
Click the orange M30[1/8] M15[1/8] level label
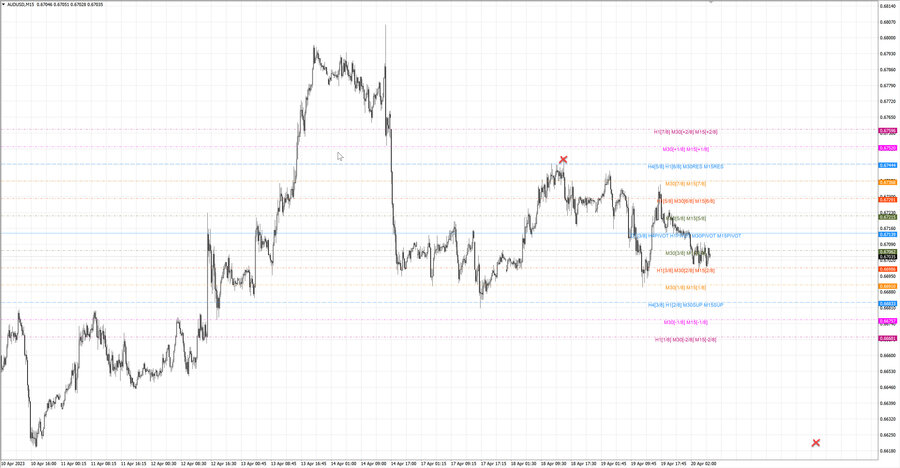(685, 288)
